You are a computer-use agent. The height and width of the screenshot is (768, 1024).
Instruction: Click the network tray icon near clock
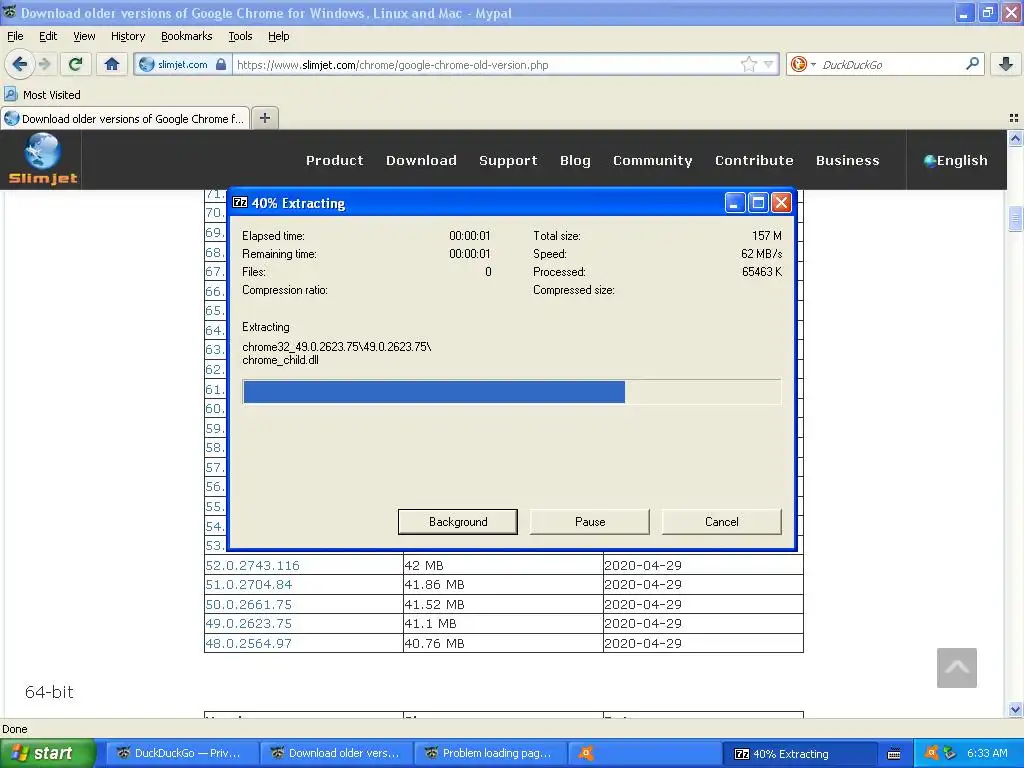coord(950,753)
